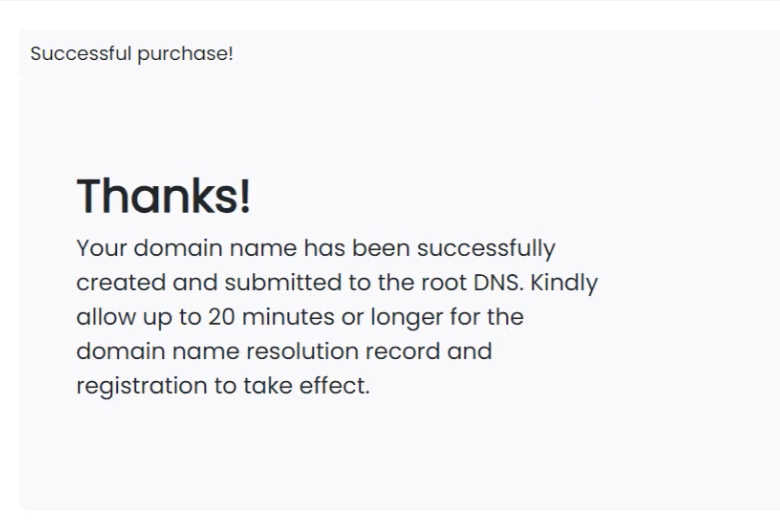Click the "Thanks!" heading
Screen dimensions: 780x530
tap(164, 197)
